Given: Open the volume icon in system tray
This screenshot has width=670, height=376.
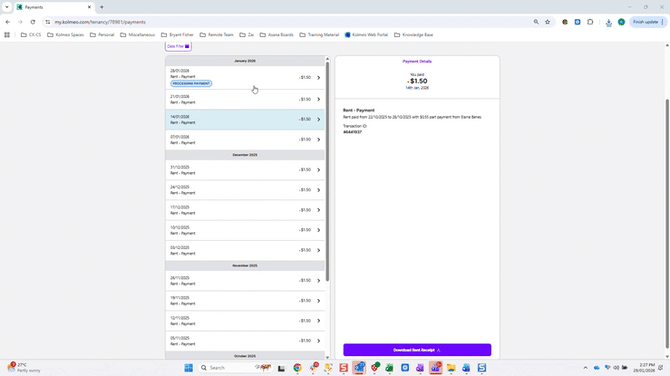Looking at the screenshot, I should (616, 367).
